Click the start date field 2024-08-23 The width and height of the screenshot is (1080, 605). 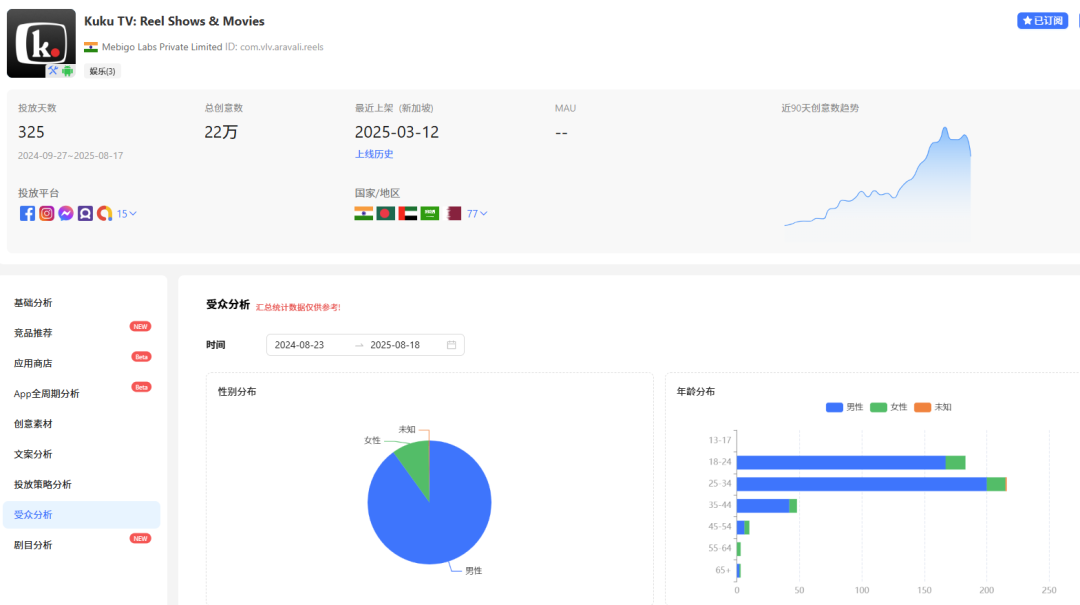tap(299, 345)
